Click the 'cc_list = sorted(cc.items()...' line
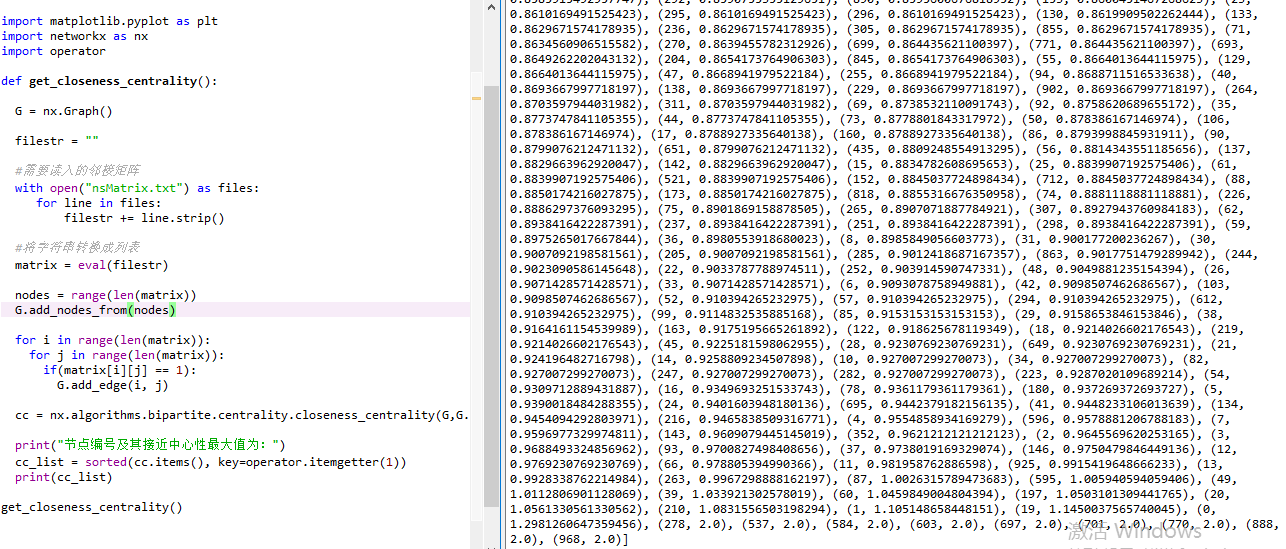Screen dimensions: 1286x549 point(211,462)
